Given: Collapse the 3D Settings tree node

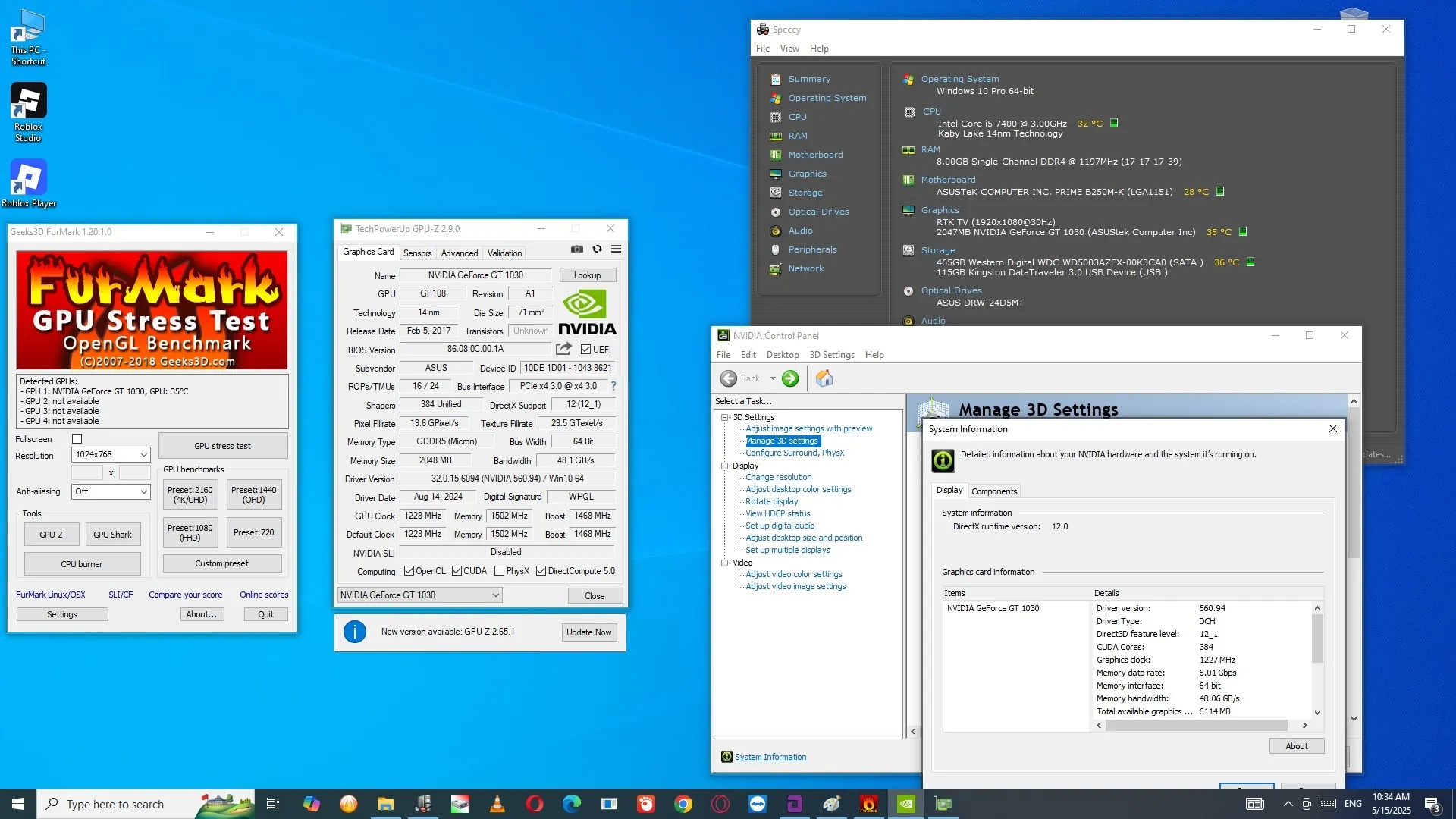Looking at the screenshot, I should click(725, 417).
